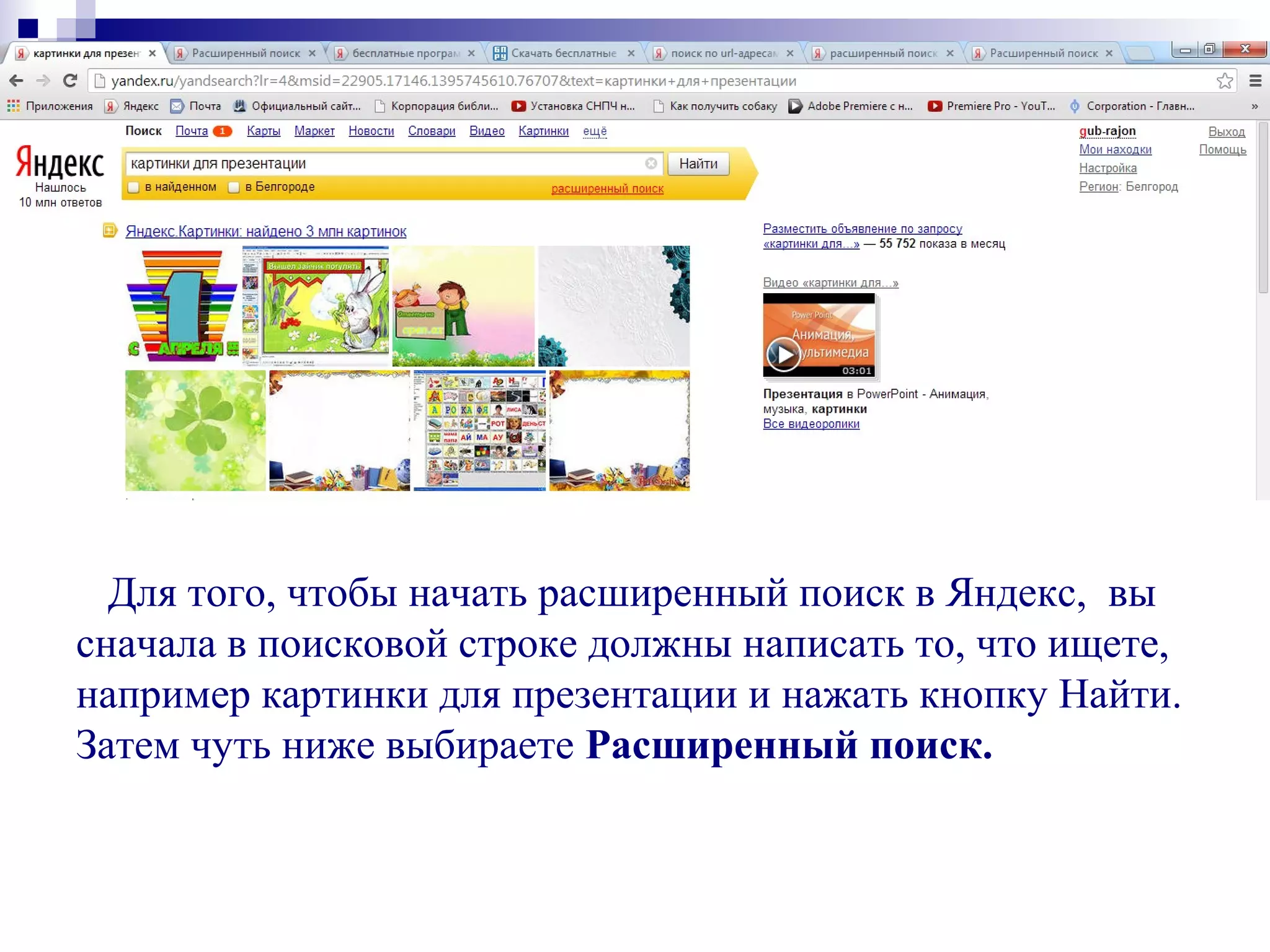Viewport: 1270px width, 952px height.
Task: Close the картинки для презен tab
Action: click(x=152, y=53)
